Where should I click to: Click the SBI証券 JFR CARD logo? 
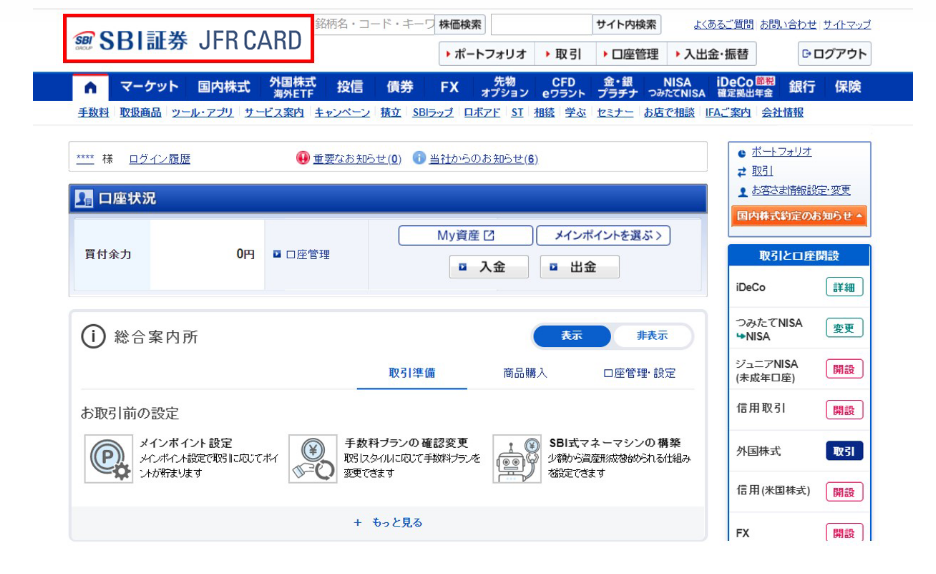(x=188, y=39)
